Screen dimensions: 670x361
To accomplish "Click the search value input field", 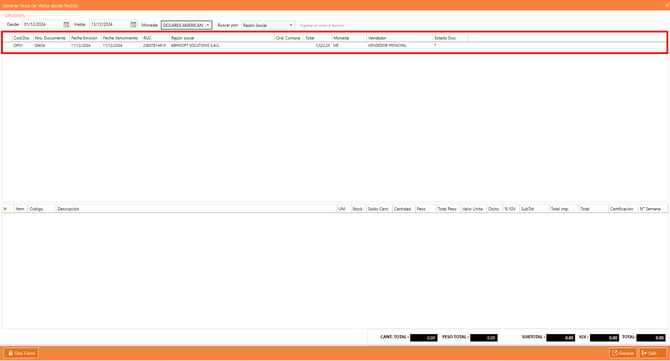I will pos(482,25).
